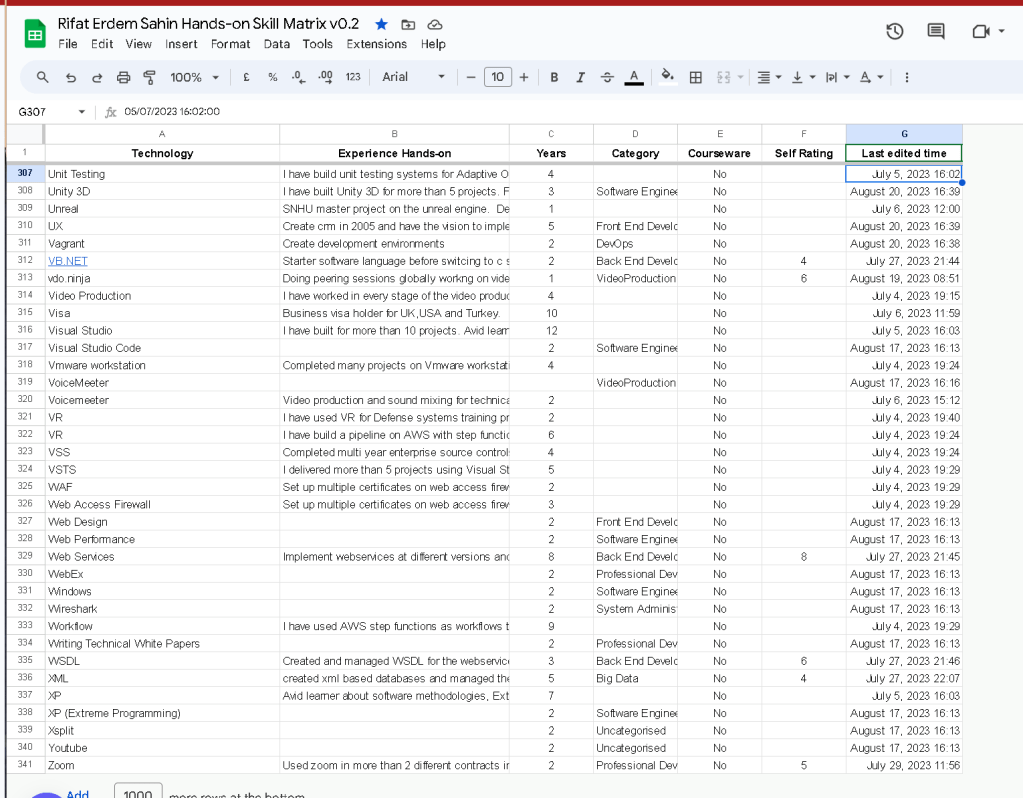Select column G header

click(x=904, y=134)
